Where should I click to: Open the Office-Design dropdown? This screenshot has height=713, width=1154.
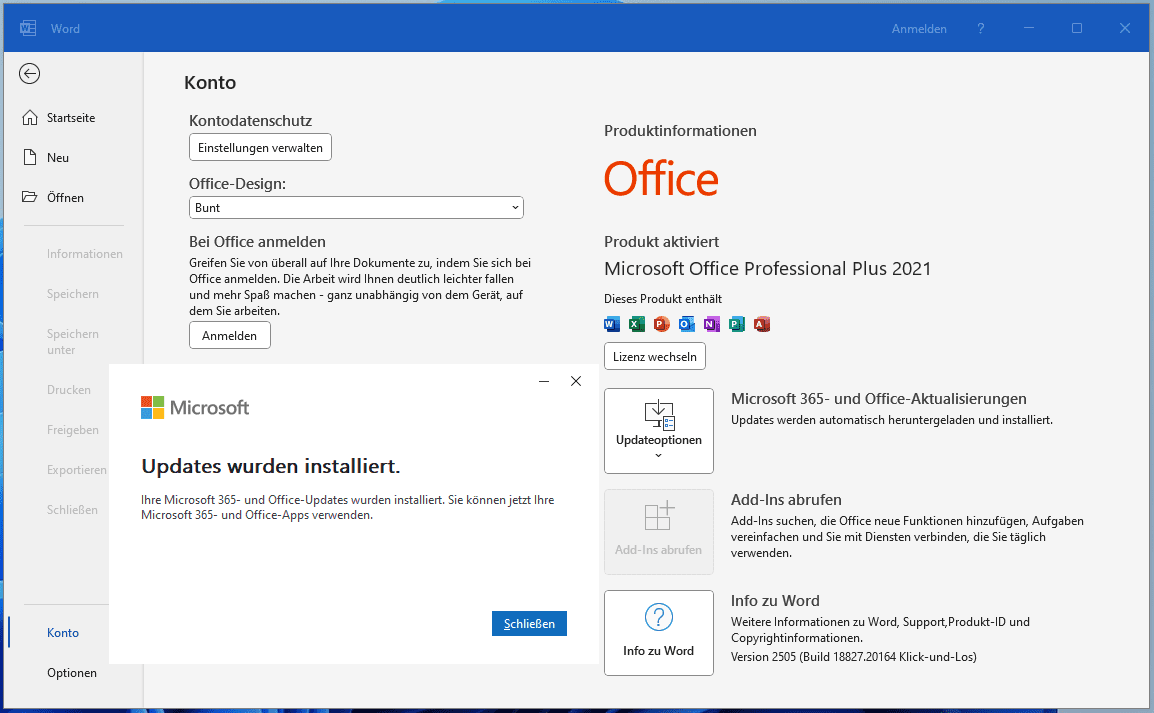(x=356, y=208)
